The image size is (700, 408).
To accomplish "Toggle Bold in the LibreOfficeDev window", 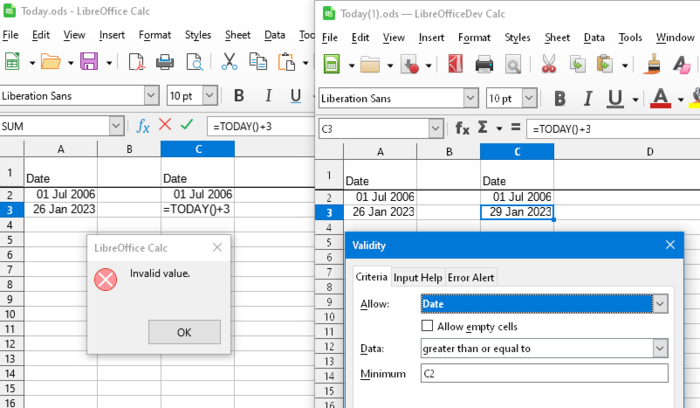I will (559, 98).
